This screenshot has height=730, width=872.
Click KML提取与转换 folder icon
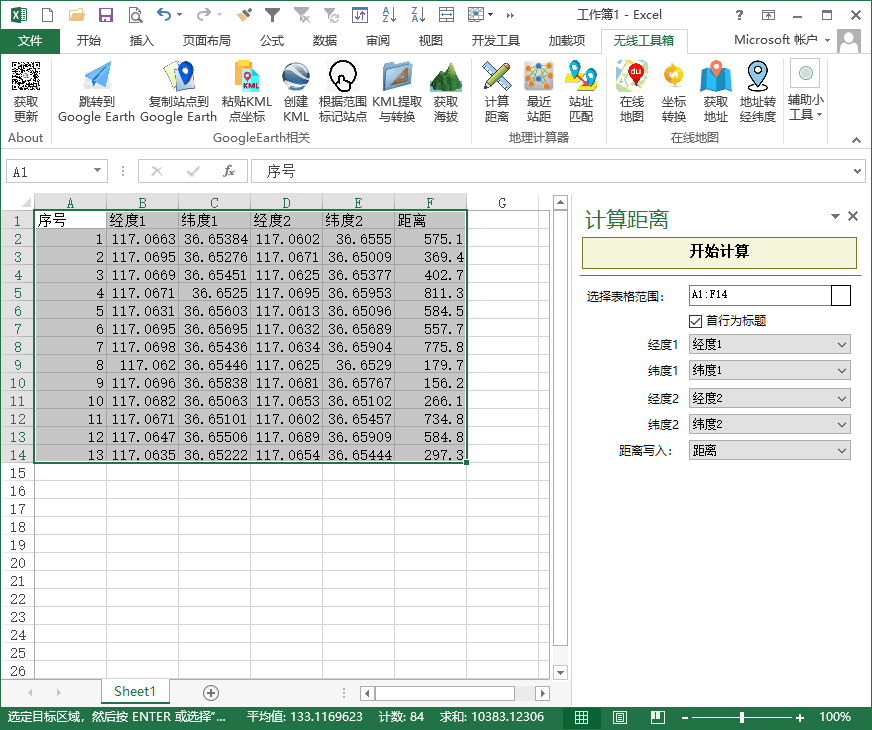397,76
